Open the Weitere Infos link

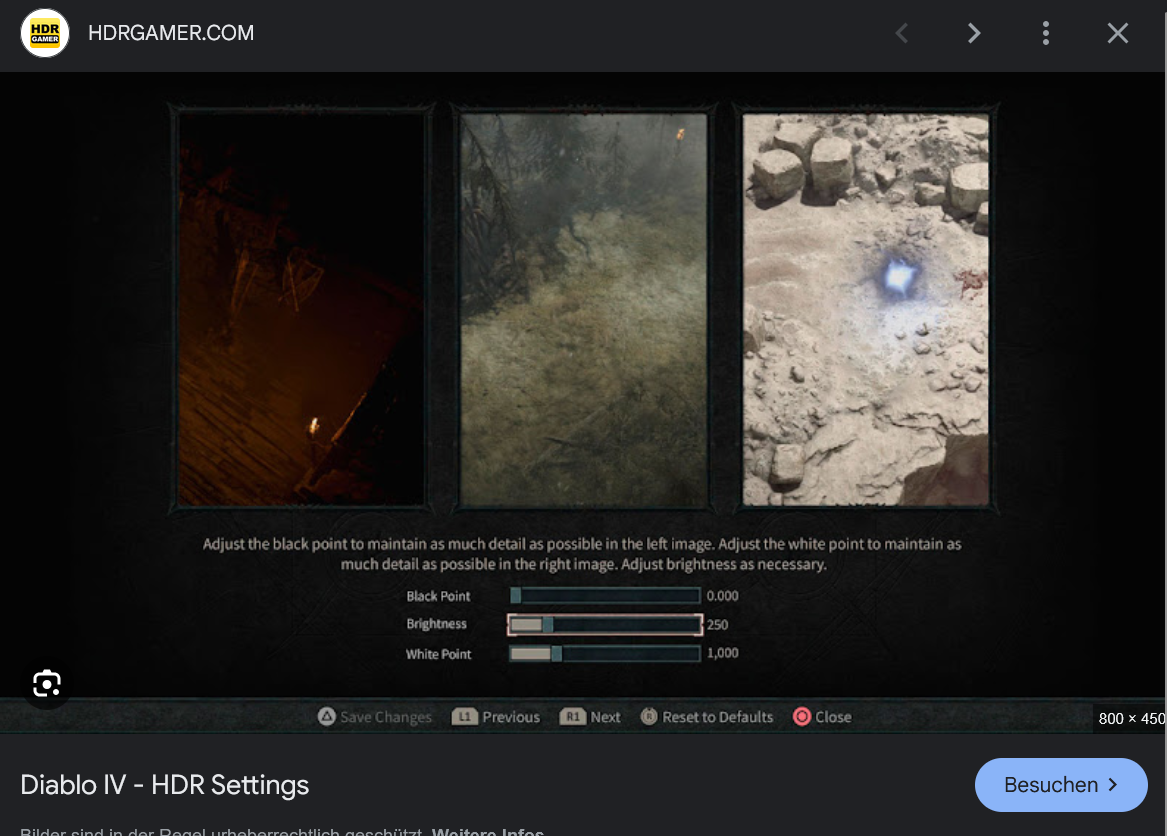coord(488,831)
